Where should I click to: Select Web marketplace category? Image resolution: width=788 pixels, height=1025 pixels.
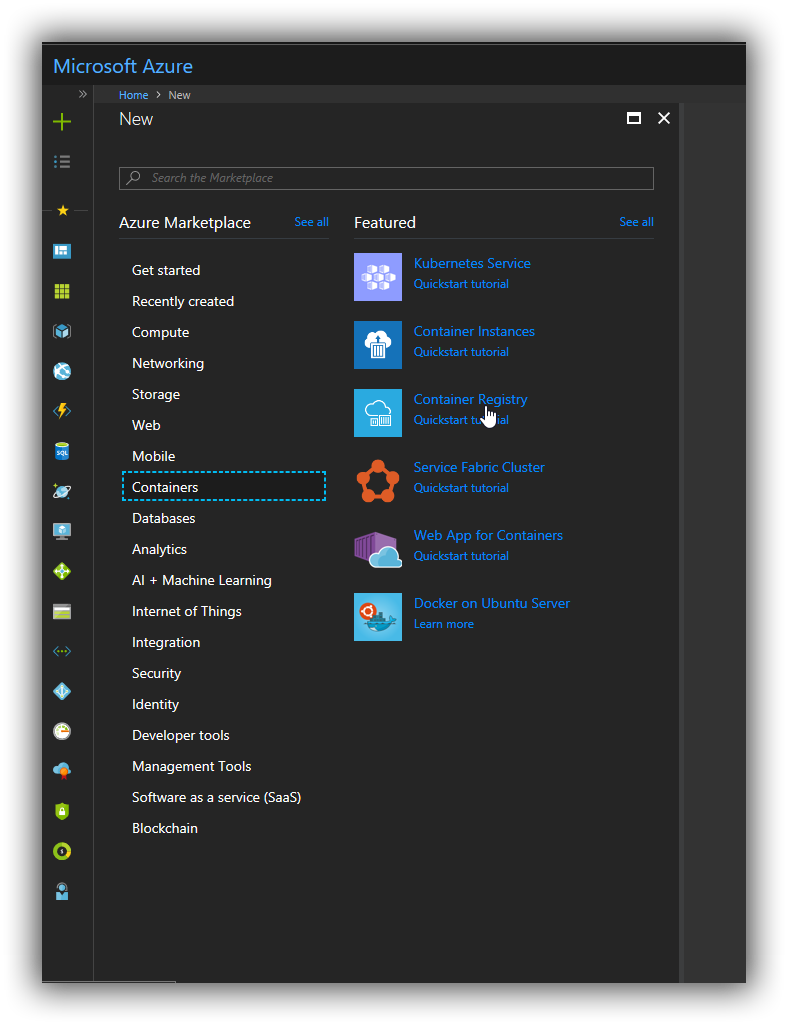pos(146,425)
